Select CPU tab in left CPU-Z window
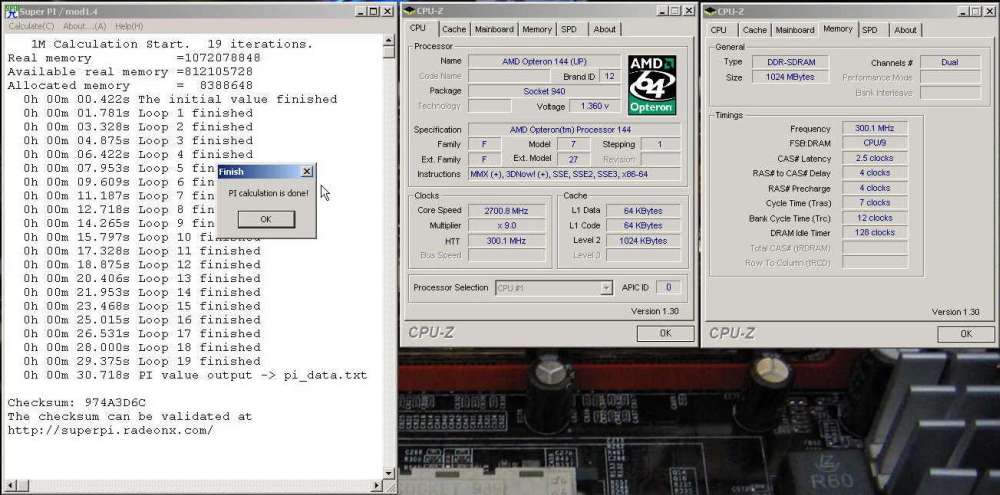 click(418, 28)
